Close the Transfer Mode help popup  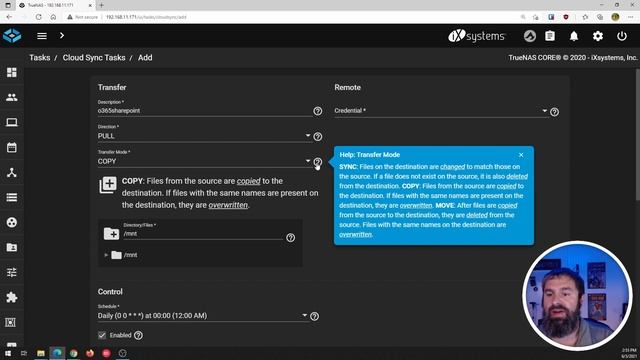pyautogui.click(x=521, y=155)
